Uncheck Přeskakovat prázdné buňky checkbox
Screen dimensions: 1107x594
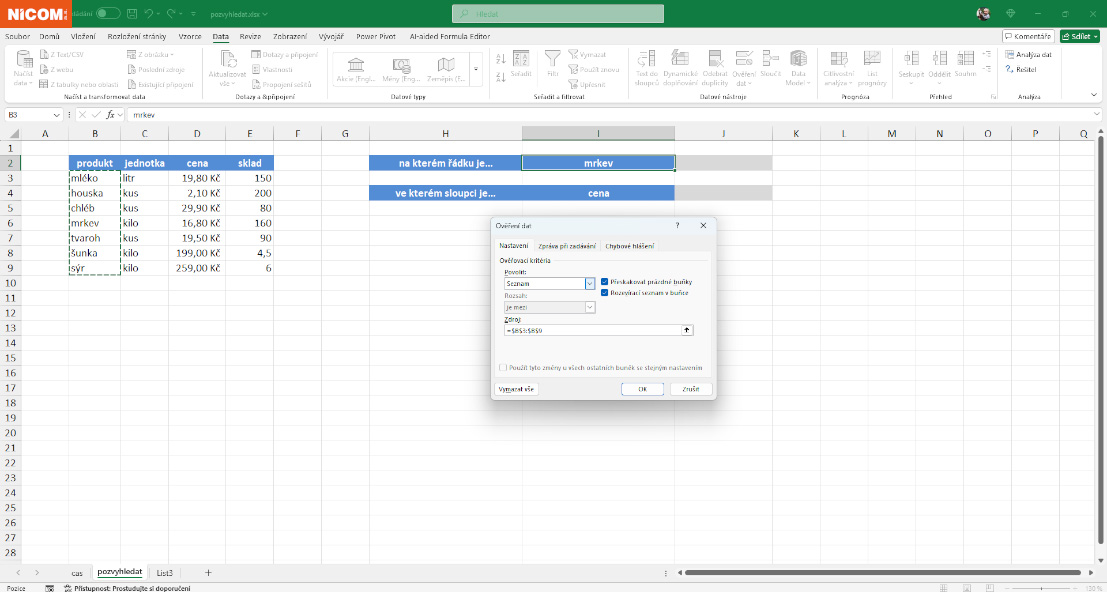tap(604, 282)
